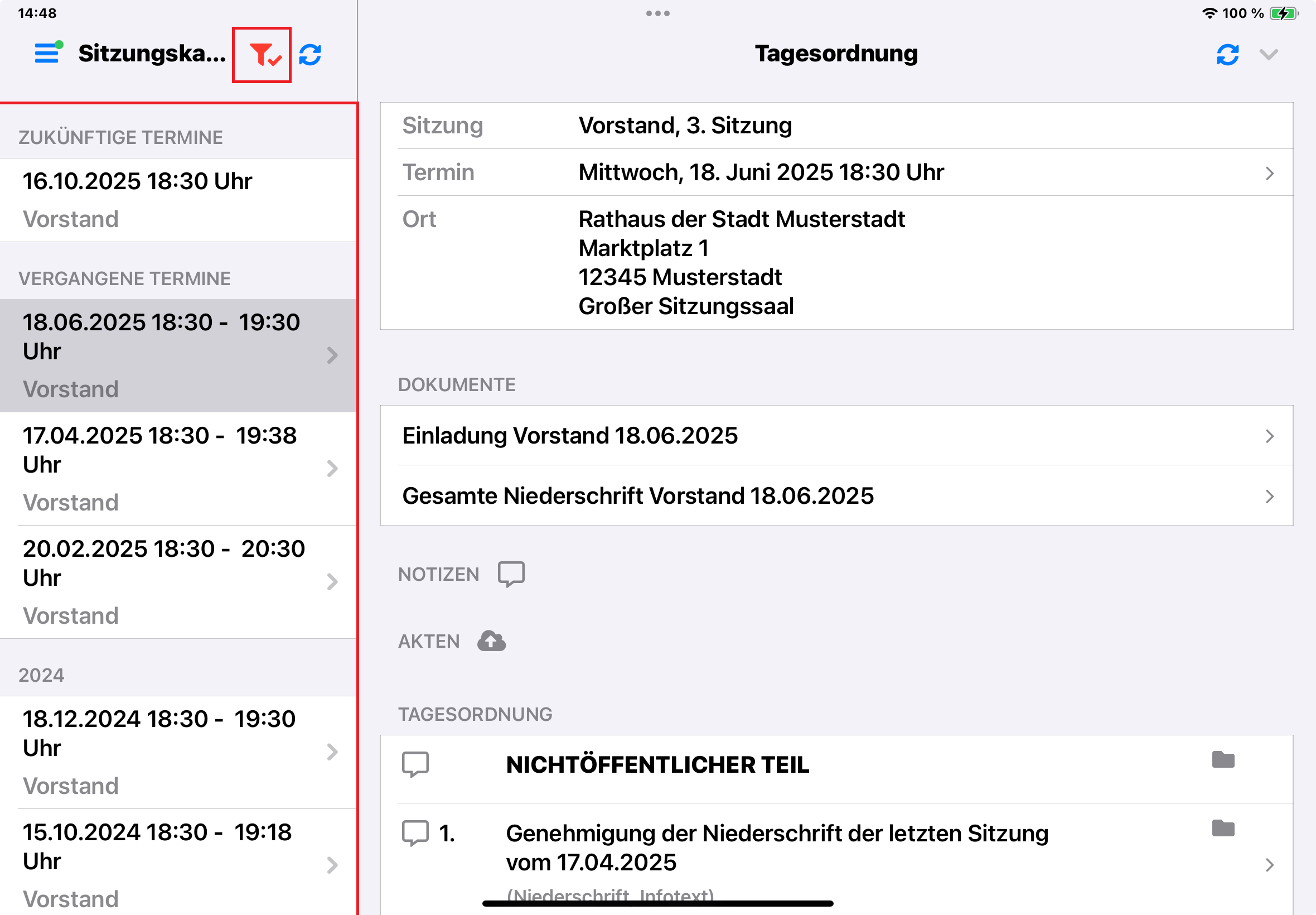Click note bubble beside Nichtöffentlicher Teil
This screenshot has height=915, width=1316.
(415, 765)
